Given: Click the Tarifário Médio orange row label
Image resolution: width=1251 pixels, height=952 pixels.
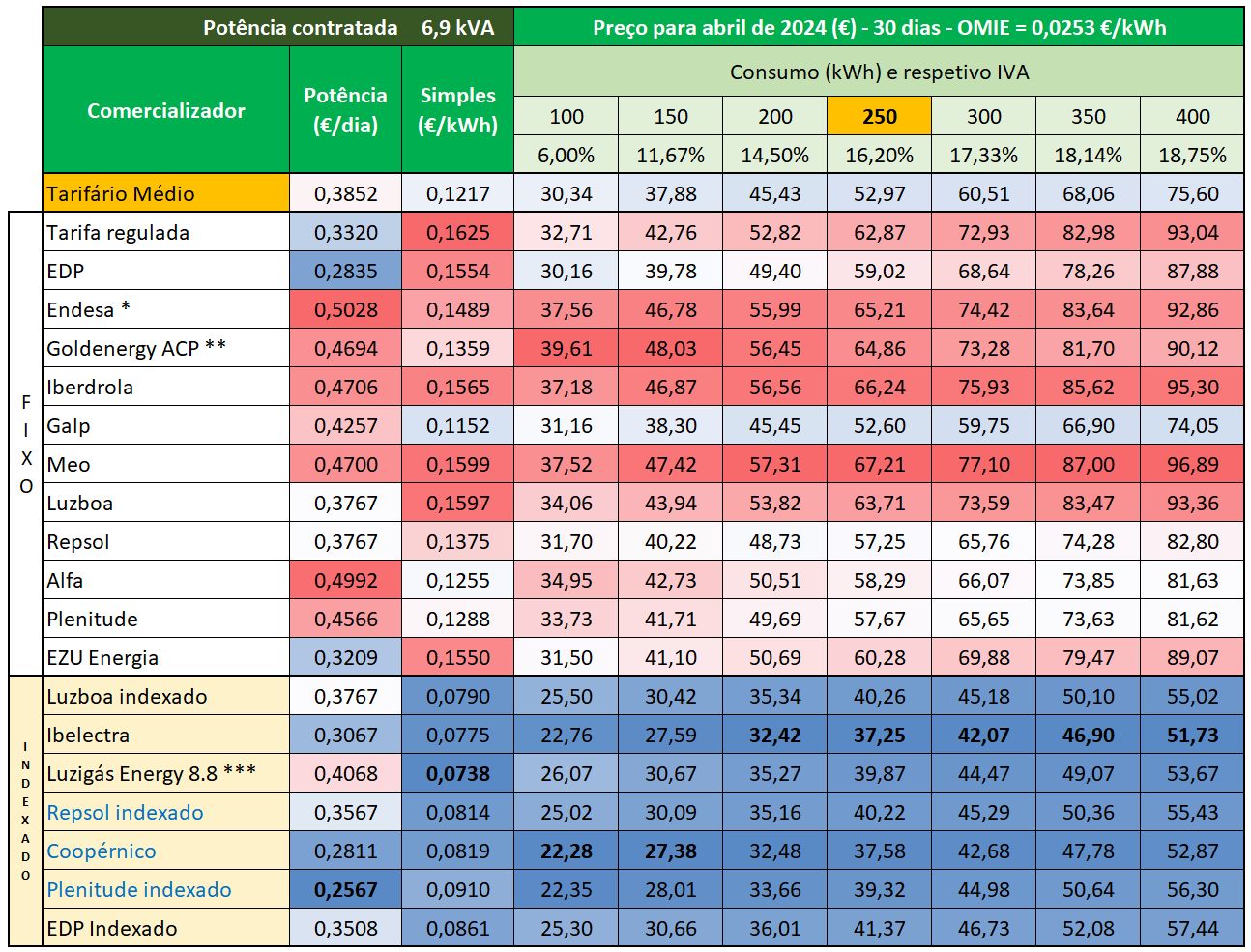Looking at the screenshot, I should pos(121,194).
